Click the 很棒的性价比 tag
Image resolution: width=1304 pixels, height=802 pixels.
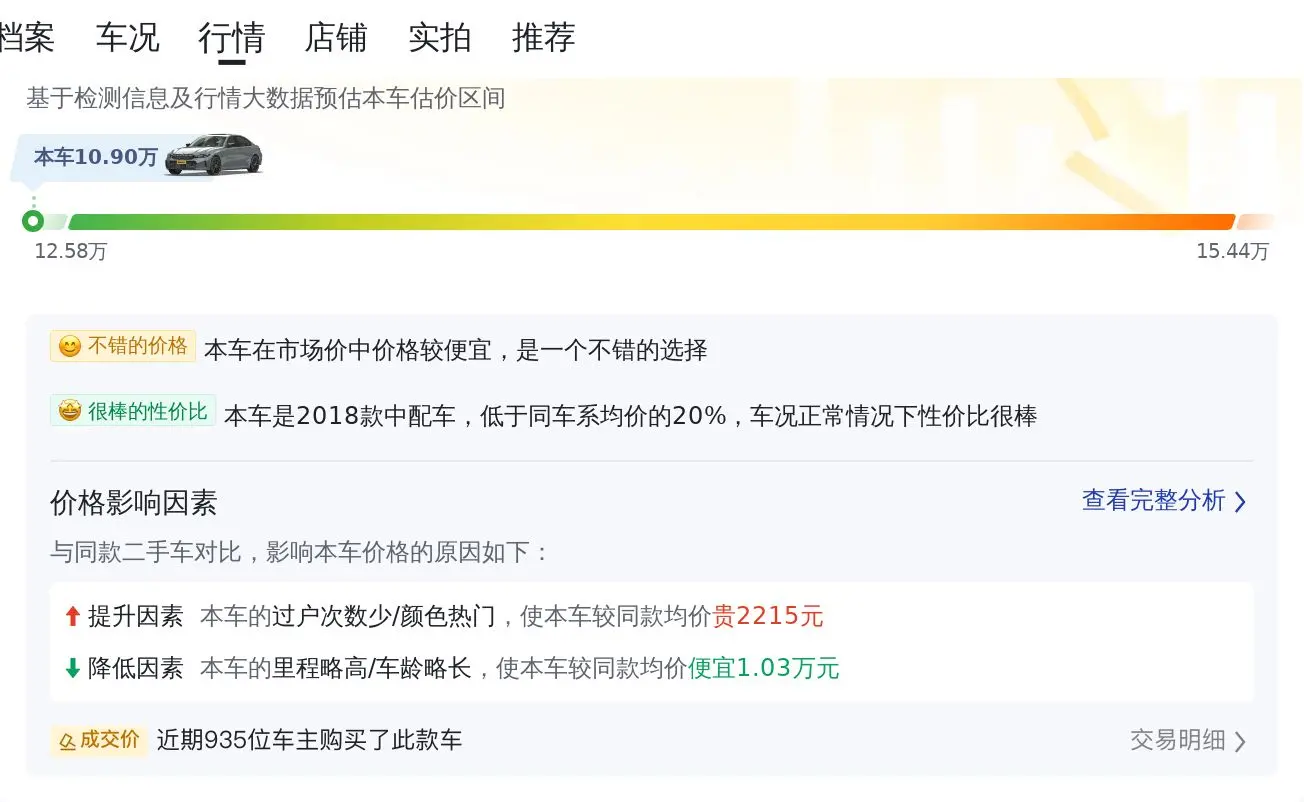pos(133,411)
